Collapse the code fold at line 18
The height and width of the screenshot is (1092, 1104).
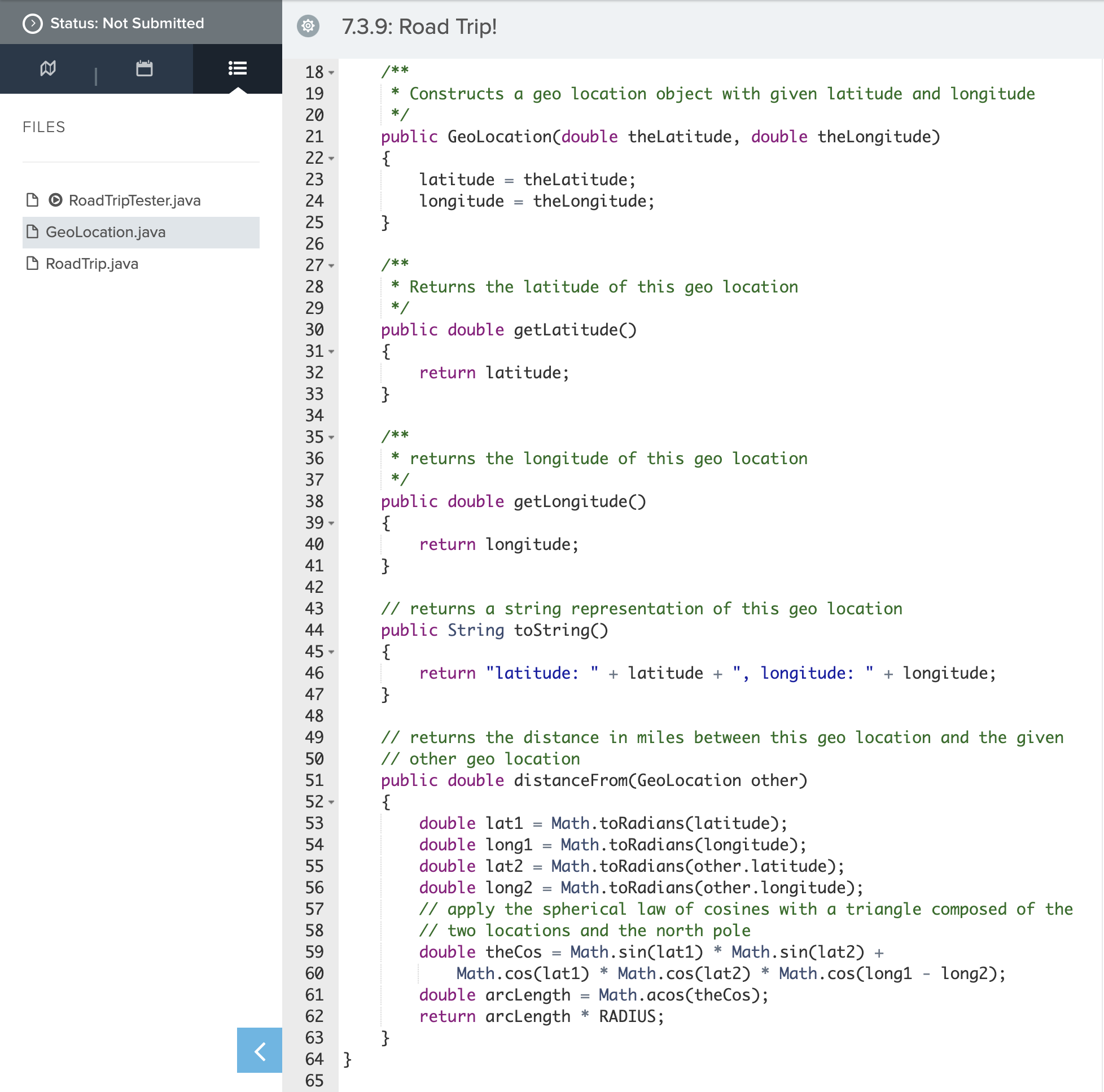pos(331,73)
